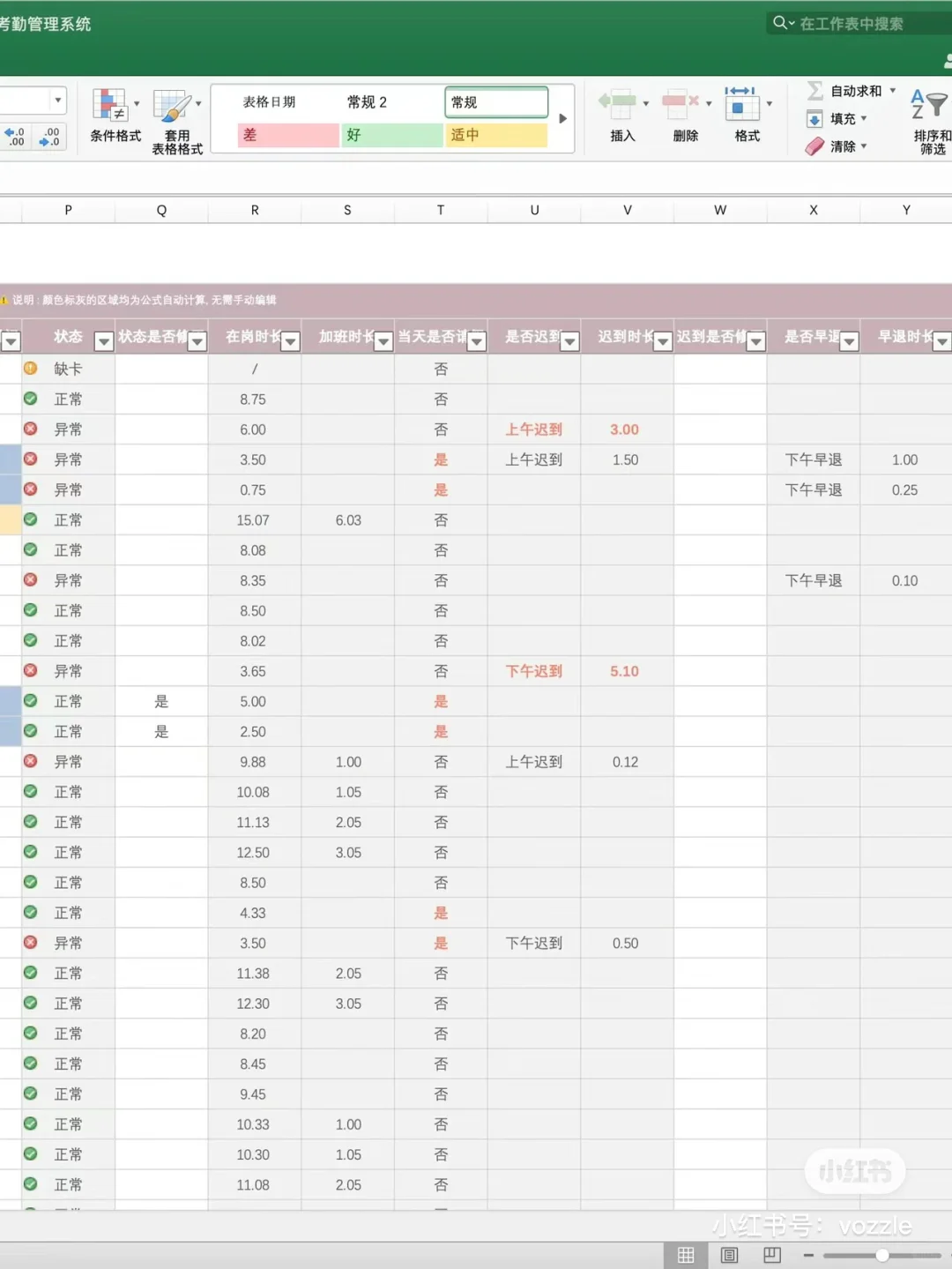Open the 迟到是否修 column filter arrow
The height and width of the screenshot is (1269, 952).
pos(755,341)
